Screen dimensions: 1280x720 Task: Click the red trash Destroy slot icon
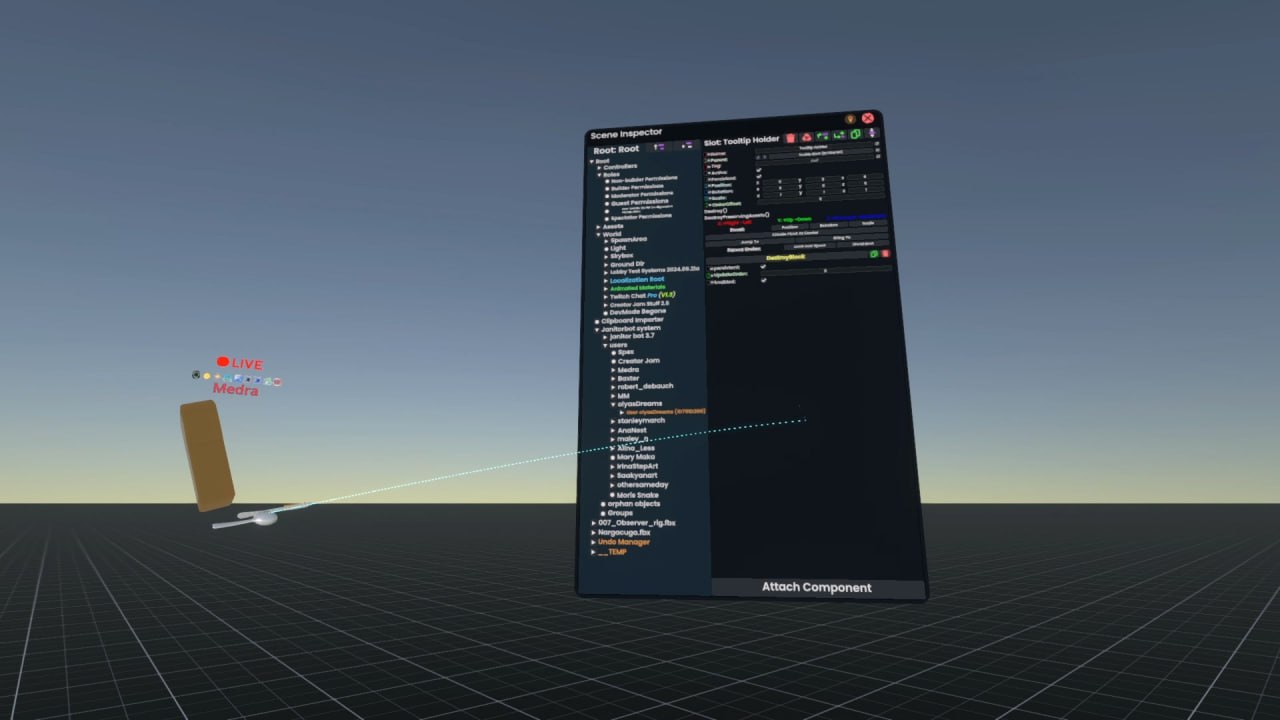tap(790, 137)
